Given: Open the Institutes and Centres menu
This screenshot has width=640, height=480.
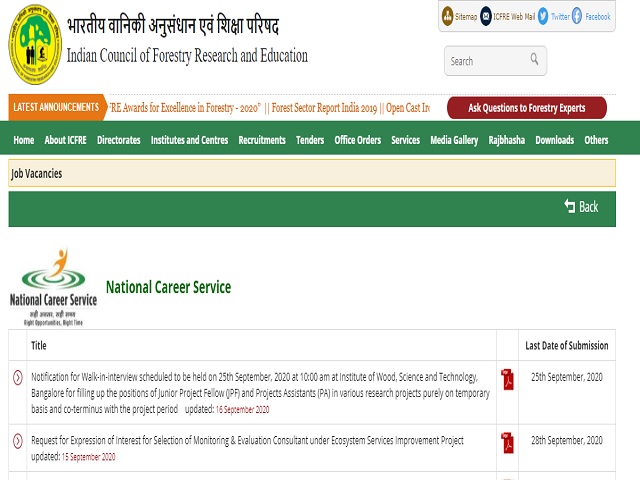Looking at the screenshot, I should point(189,140).
